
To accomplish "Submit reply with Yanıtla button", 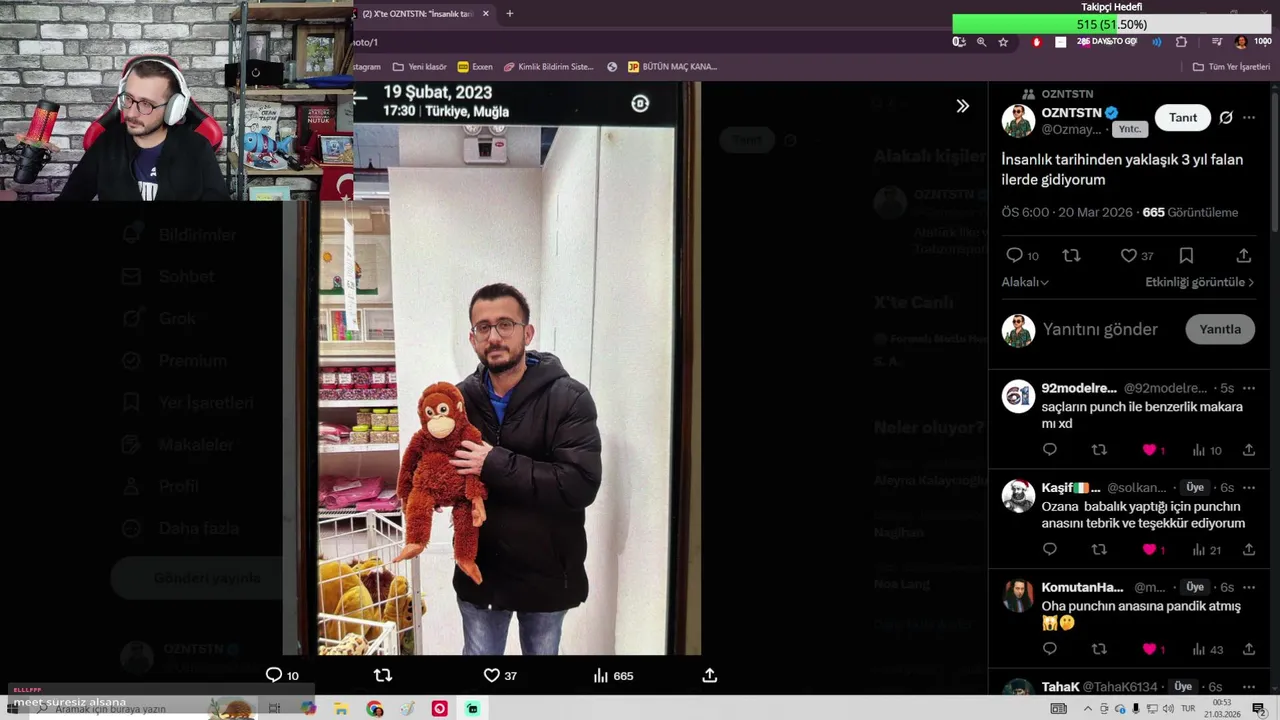I will click(x=1220, y=329).
